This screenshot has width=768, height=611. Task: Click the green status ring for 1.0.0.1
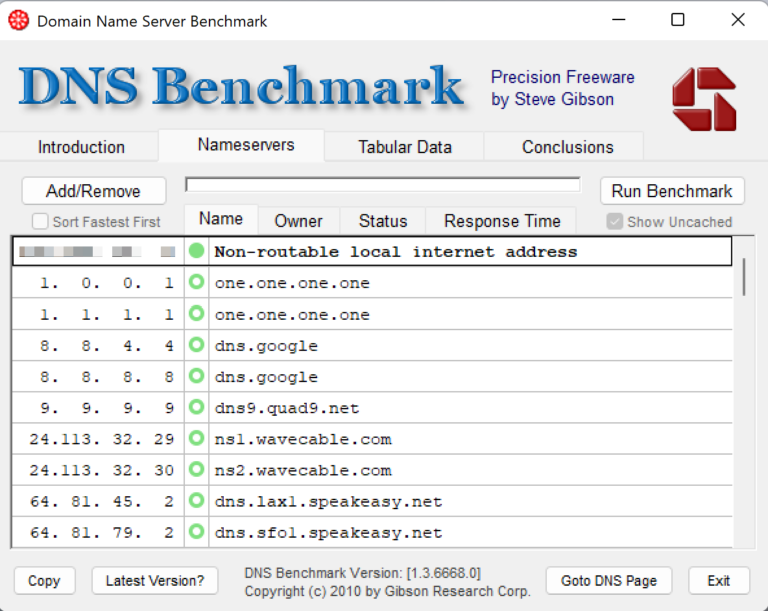click(196, 282)
